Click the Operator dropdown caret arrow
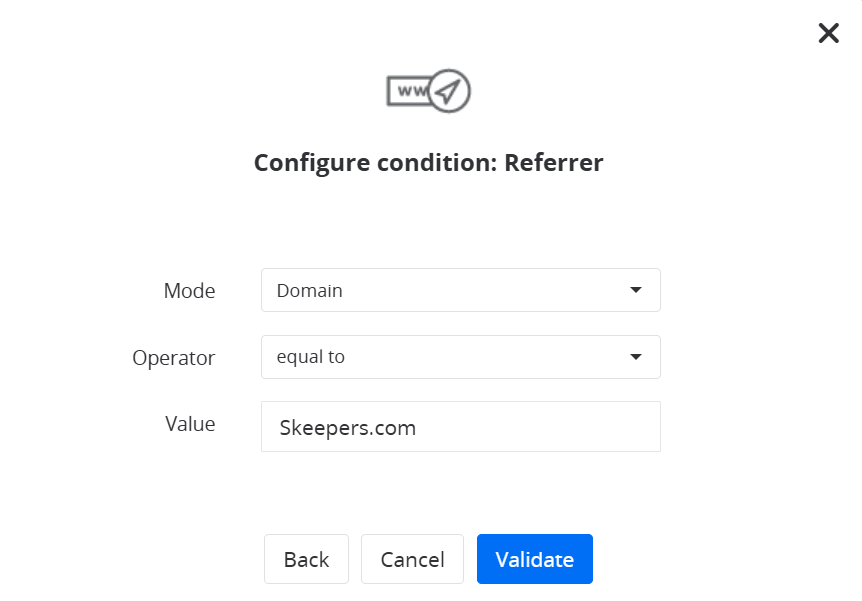This screenshot has width=862, height=601. (x=636, y=357)
